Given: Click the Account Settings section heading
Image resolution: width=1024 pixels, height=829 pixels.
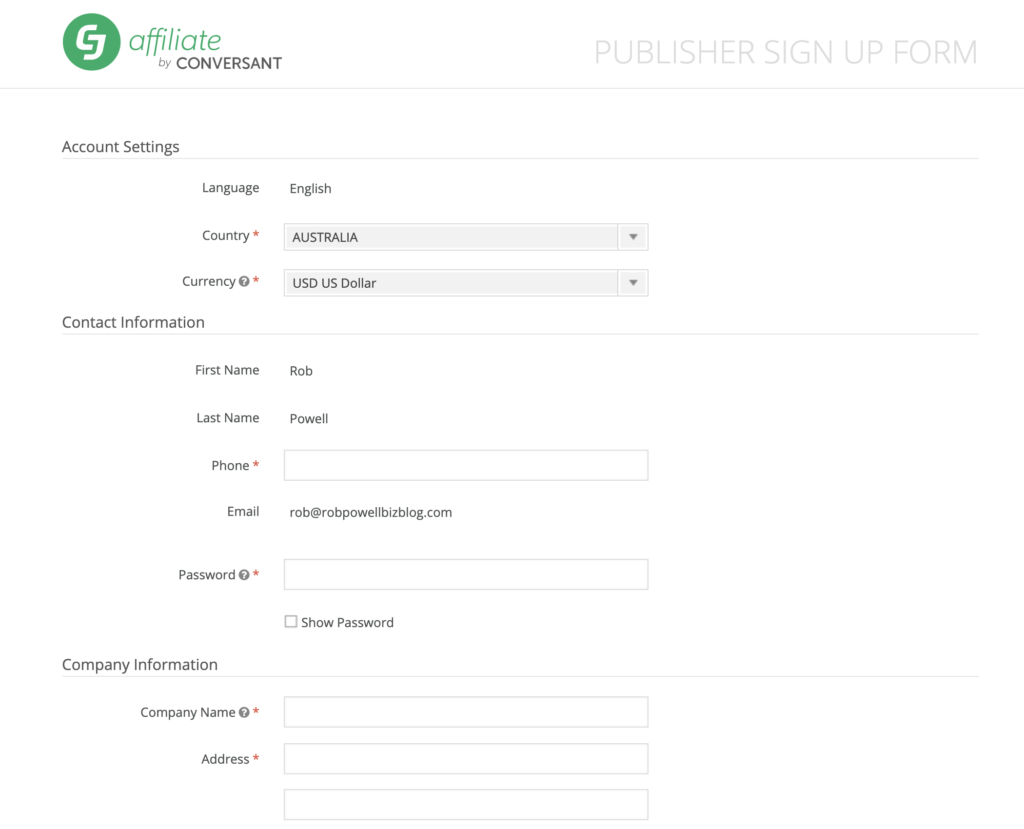Looking at the screenshot, I should tap(120, 146).
